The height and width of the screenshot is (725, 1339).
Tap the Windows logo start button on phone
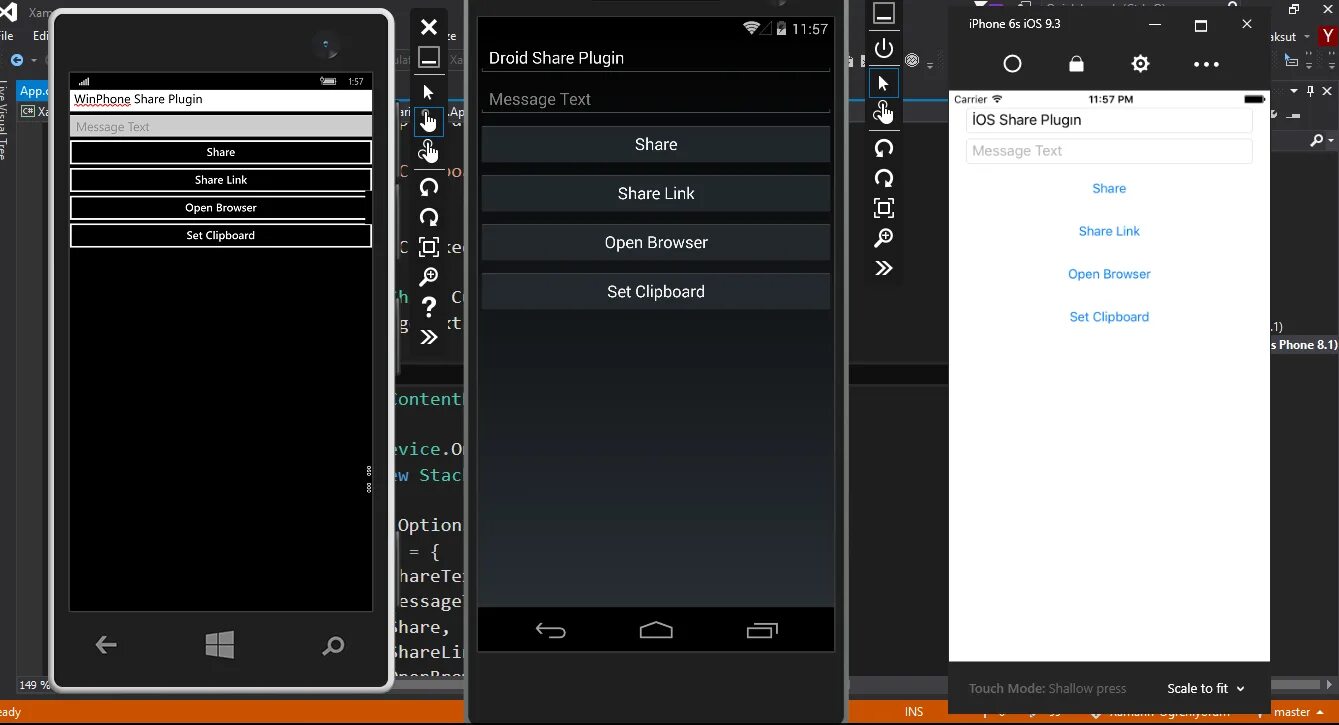pyautogui.click(x=220, y=645)
